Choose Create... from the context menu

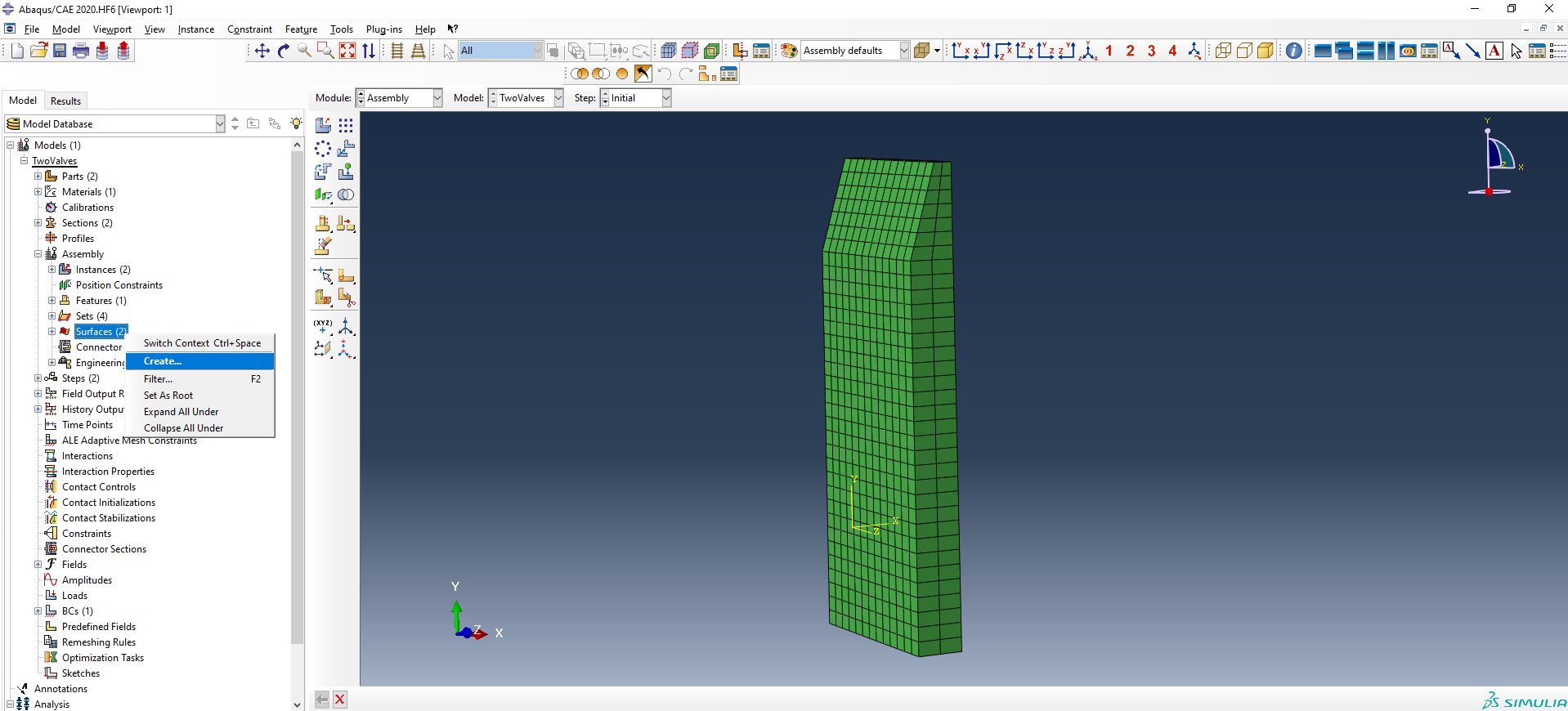point(199,361)
